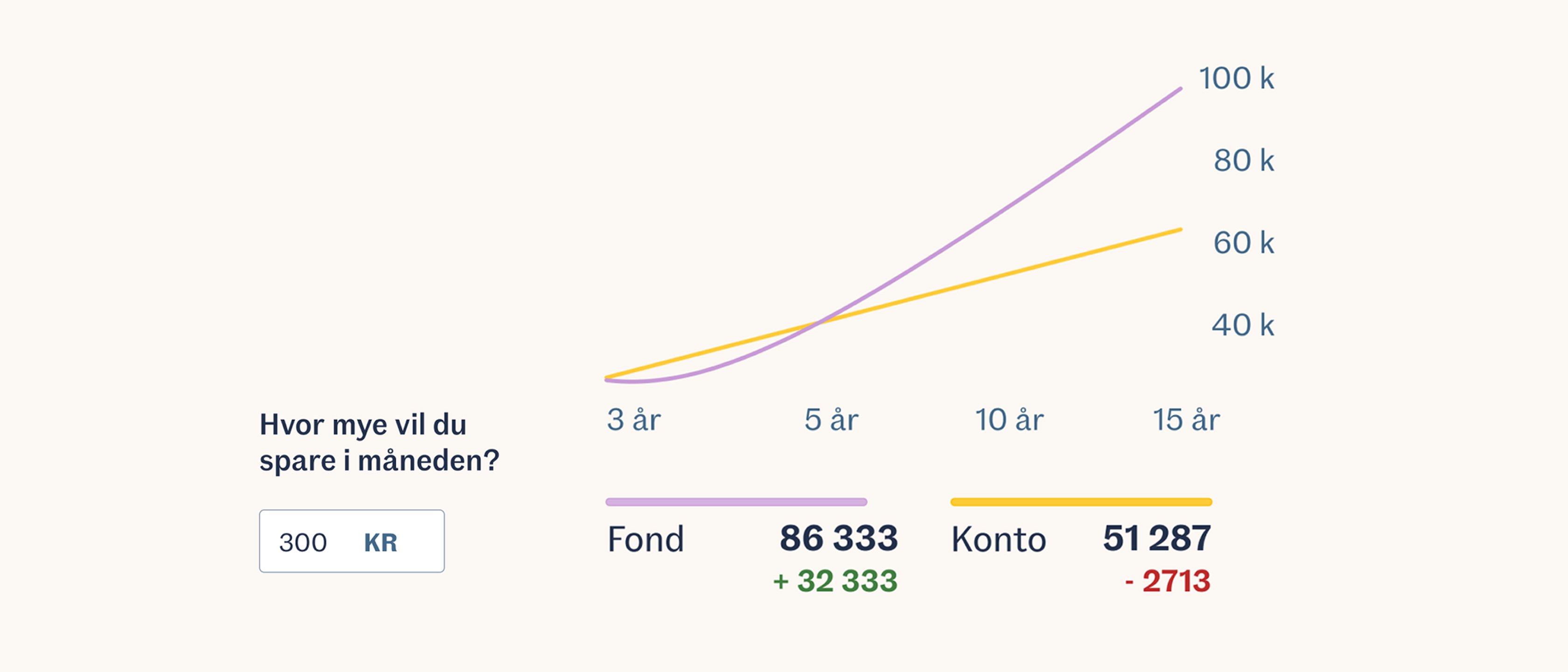Click the Fond total 86 333
The width and height of the screenshot is (1568, 672).
pyautogui.click(x=839, y=538)
